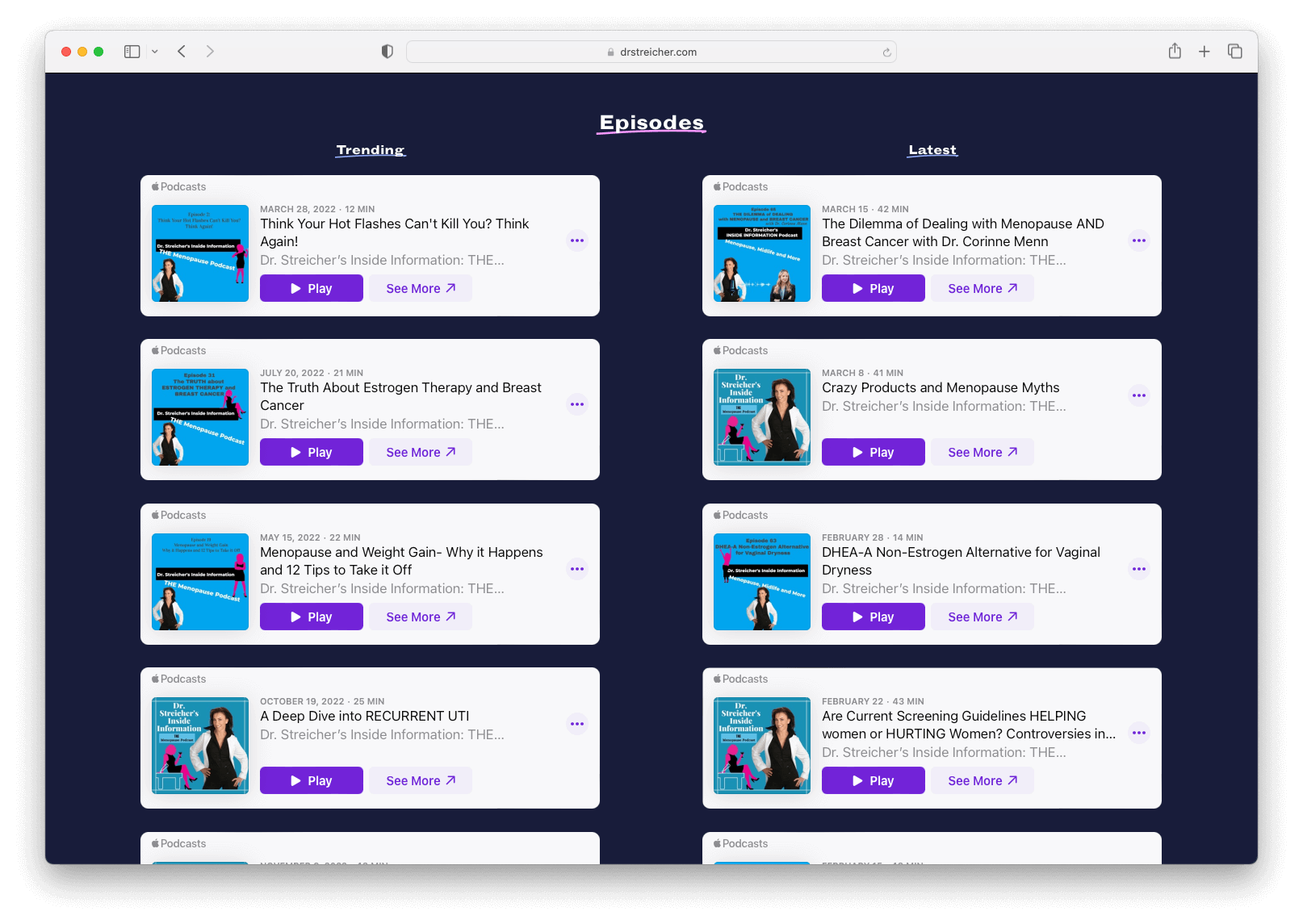This screenshot has height=924, width=1303.
Task: Click the Trending section heading
Action: pos(371,150)
